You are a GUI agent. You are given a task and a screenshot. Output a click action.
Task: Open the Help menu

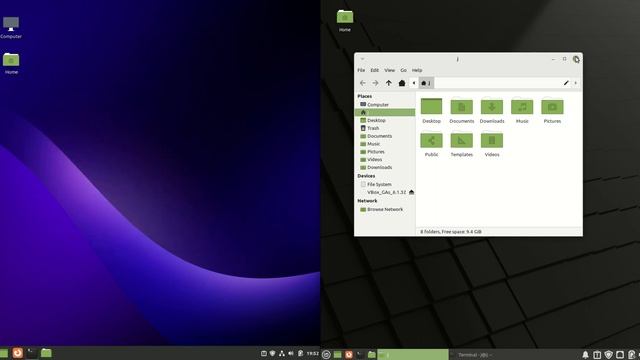pyautogui.click(x=417, y=70)
